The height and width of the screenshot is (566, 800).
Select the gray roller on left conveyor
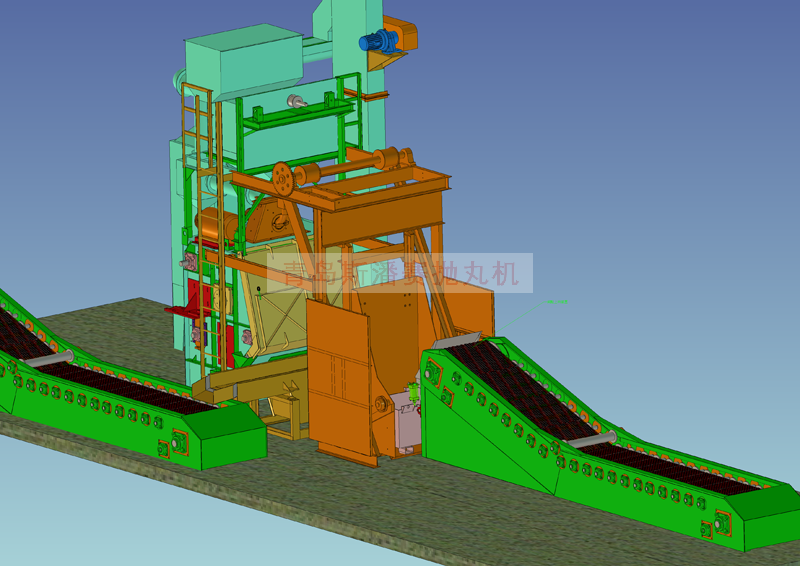(50, 357)
